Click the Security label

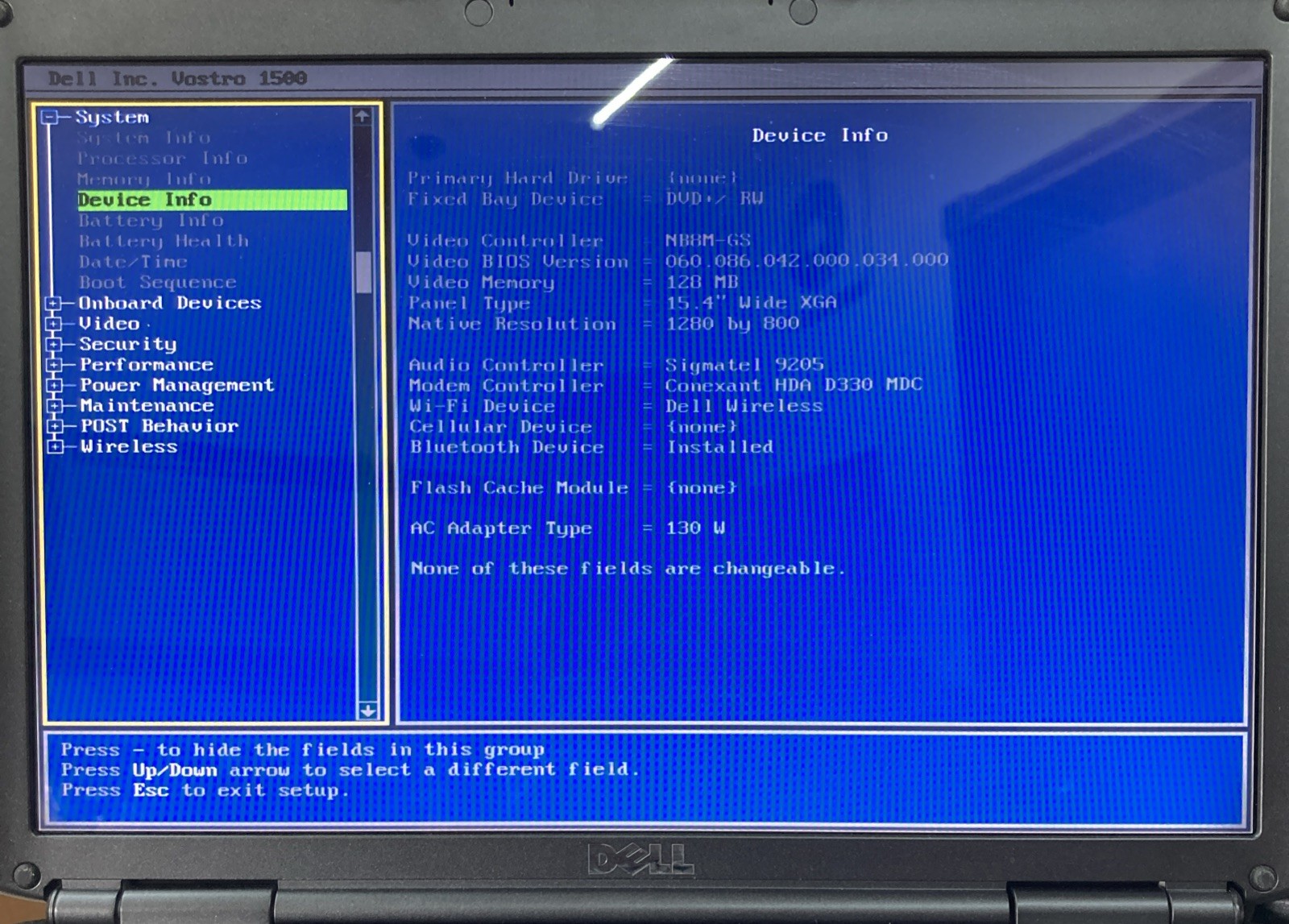(x=127, y=345)
